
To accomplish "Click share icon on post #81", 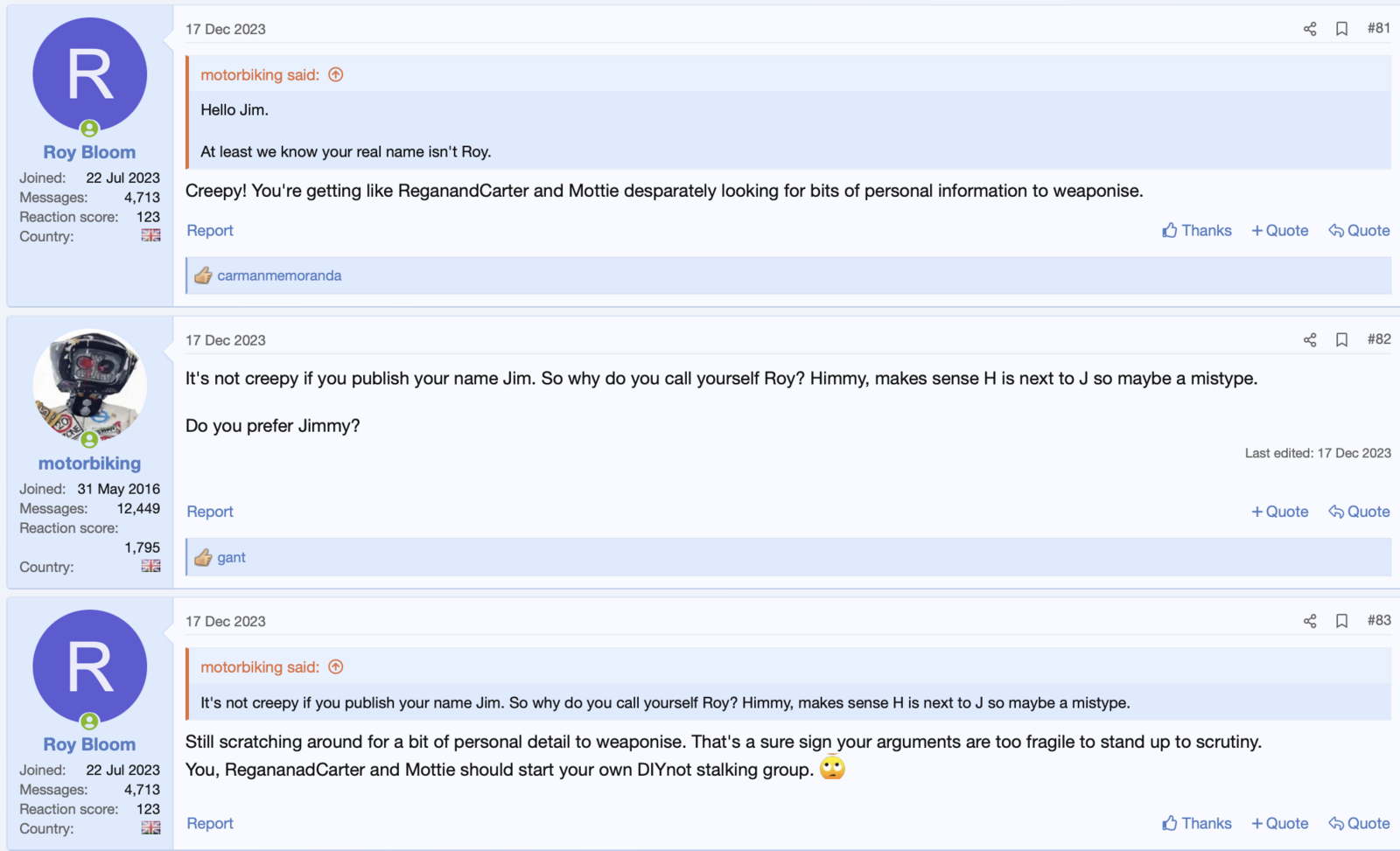I will click(1309, 29).
